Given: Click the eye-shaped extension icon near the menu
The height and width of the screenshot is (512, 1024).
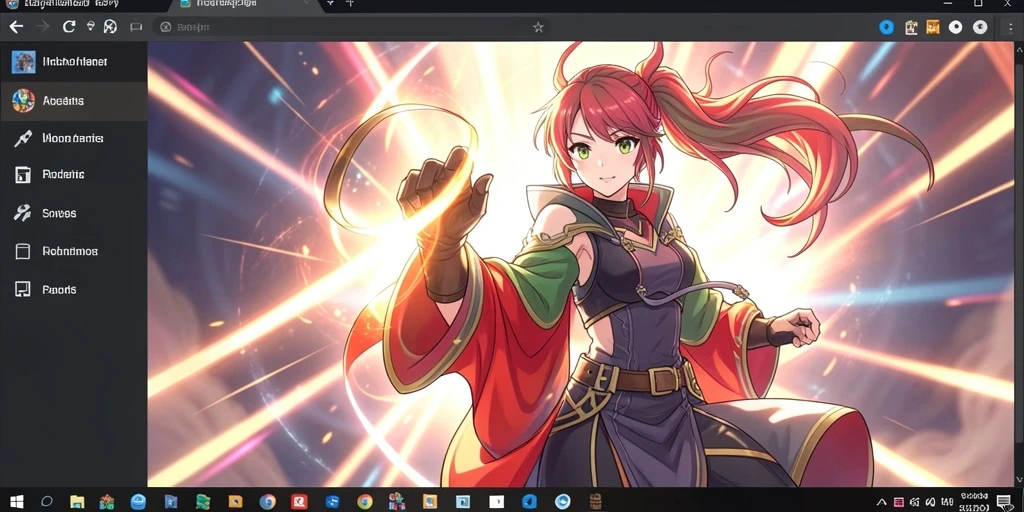Looking at the screenshot, I should click(x=980, y=27).
